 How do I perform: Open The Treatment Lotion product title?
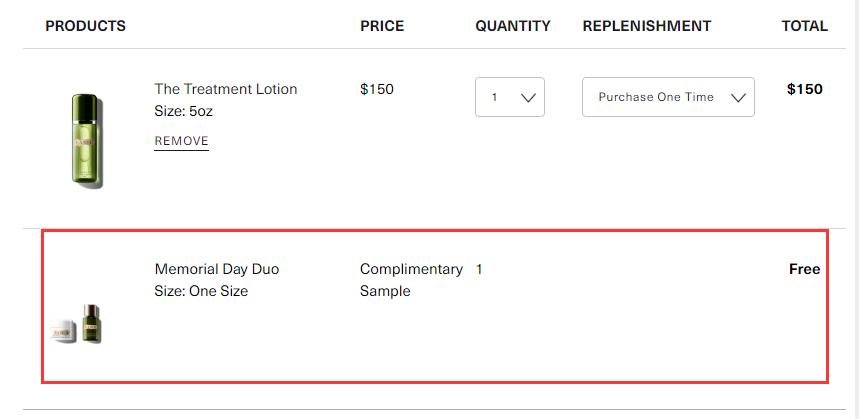226,89
